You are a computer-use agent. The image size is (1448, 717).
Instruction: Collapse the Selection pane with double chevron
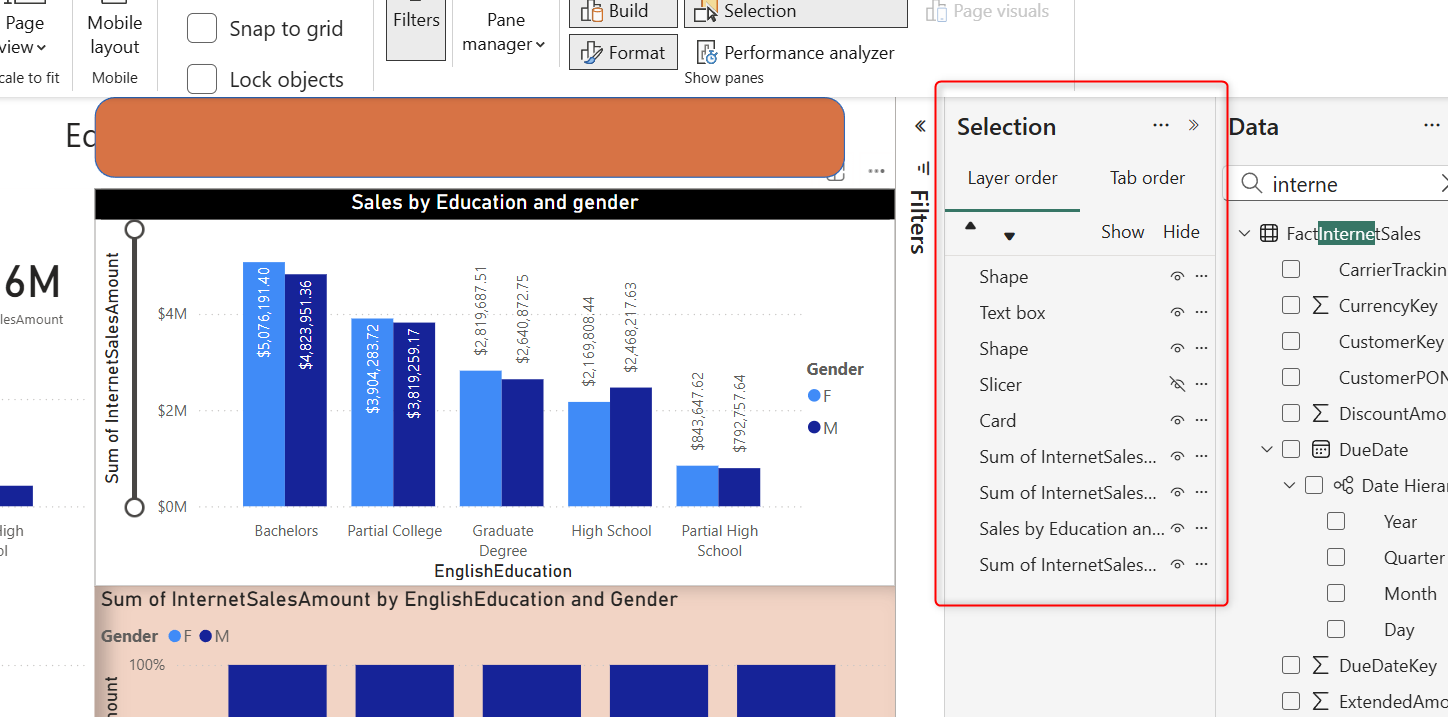1193,126
